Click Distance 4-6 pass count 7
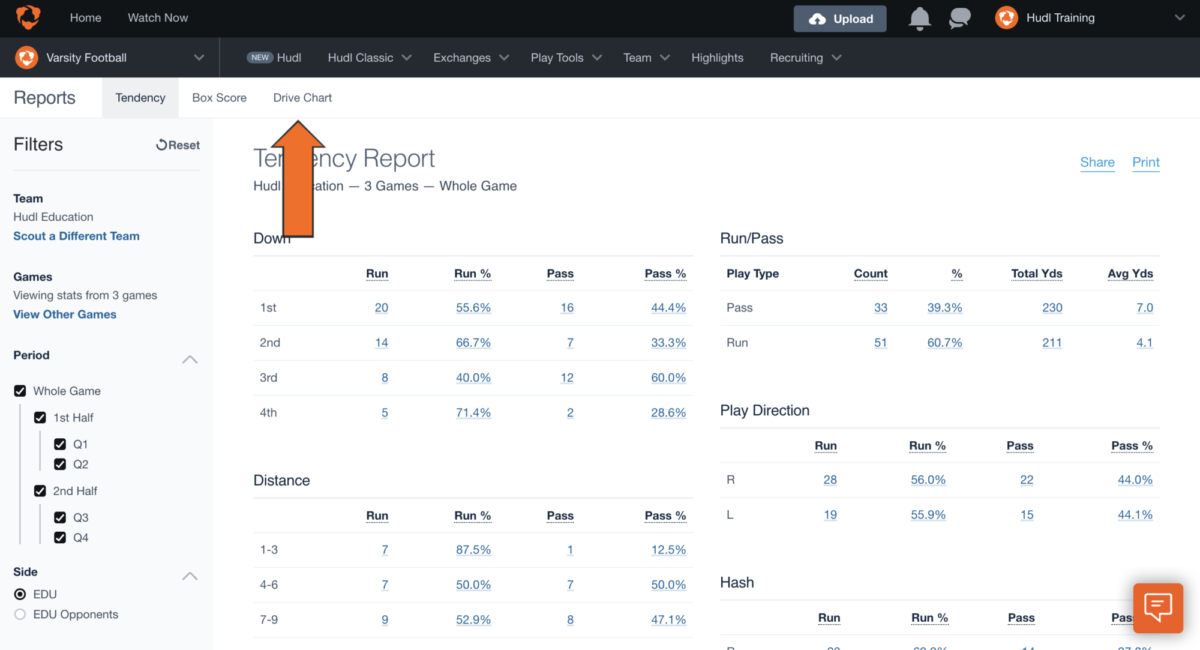Viewport: 1200px width, 650px height. 570,585
